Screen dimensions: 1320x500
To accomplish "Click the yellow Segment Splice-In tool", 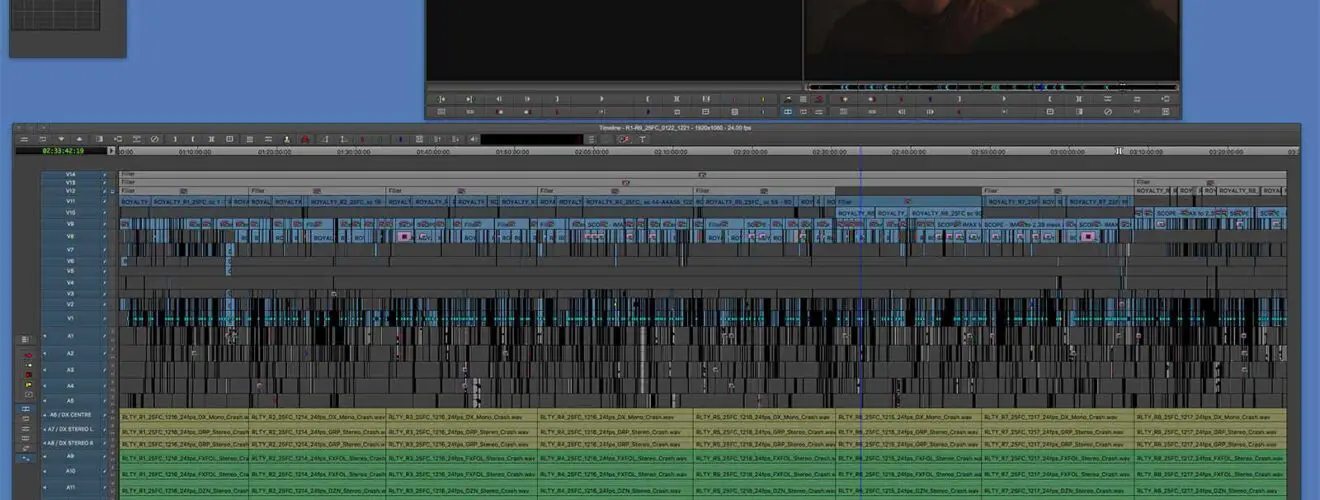I will (x=27, y=384).
